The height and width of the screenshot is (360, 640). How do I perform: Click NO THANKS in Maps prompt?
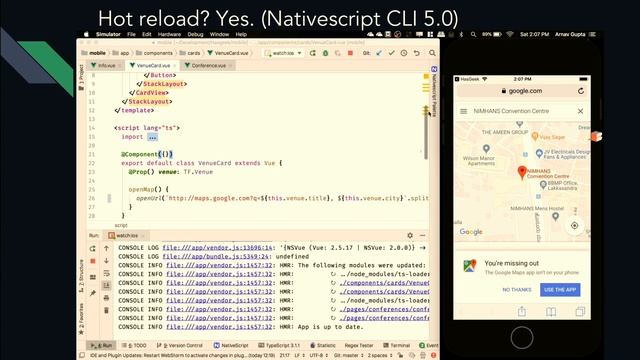[x=517, y=290]
